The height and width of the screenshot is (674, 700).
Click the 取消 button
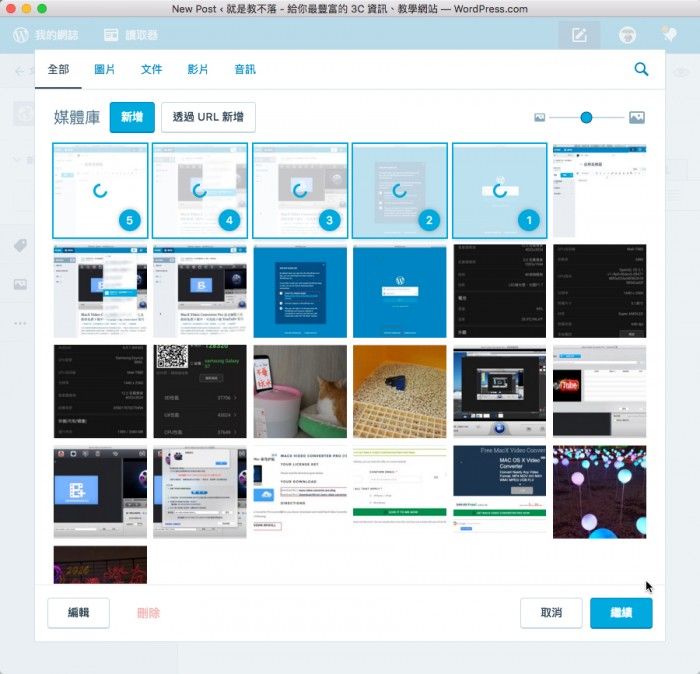551,613
